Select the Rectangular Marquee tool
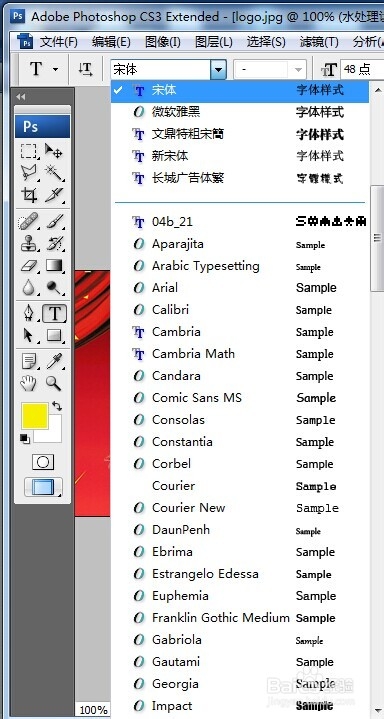This screenshot has height=719, width=384. point(29,151)
